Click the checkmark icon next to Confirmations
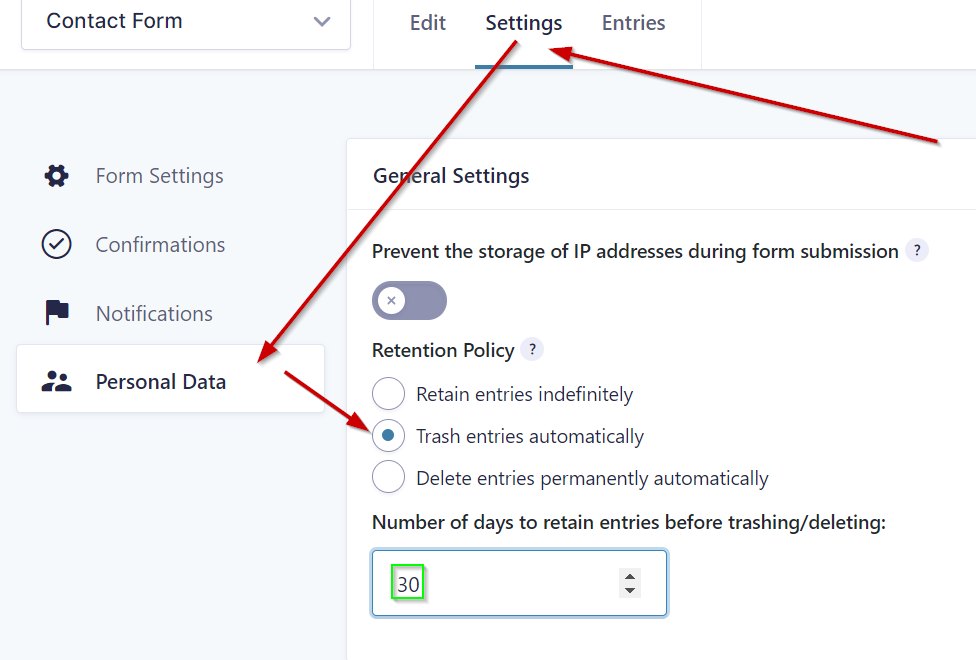The image size is (976, 660). [x=56, y=244]
